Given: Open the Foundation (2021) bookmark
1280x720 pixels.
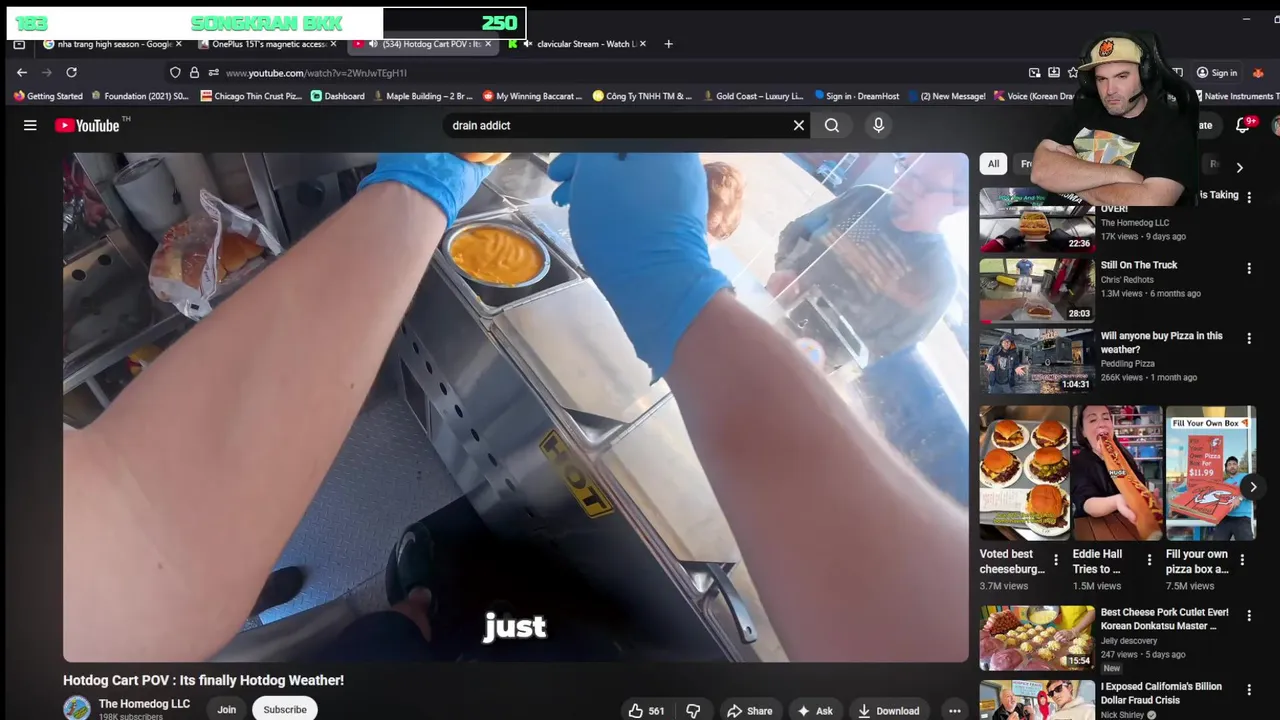Looking at the screenshot, I should pos(140,96).
